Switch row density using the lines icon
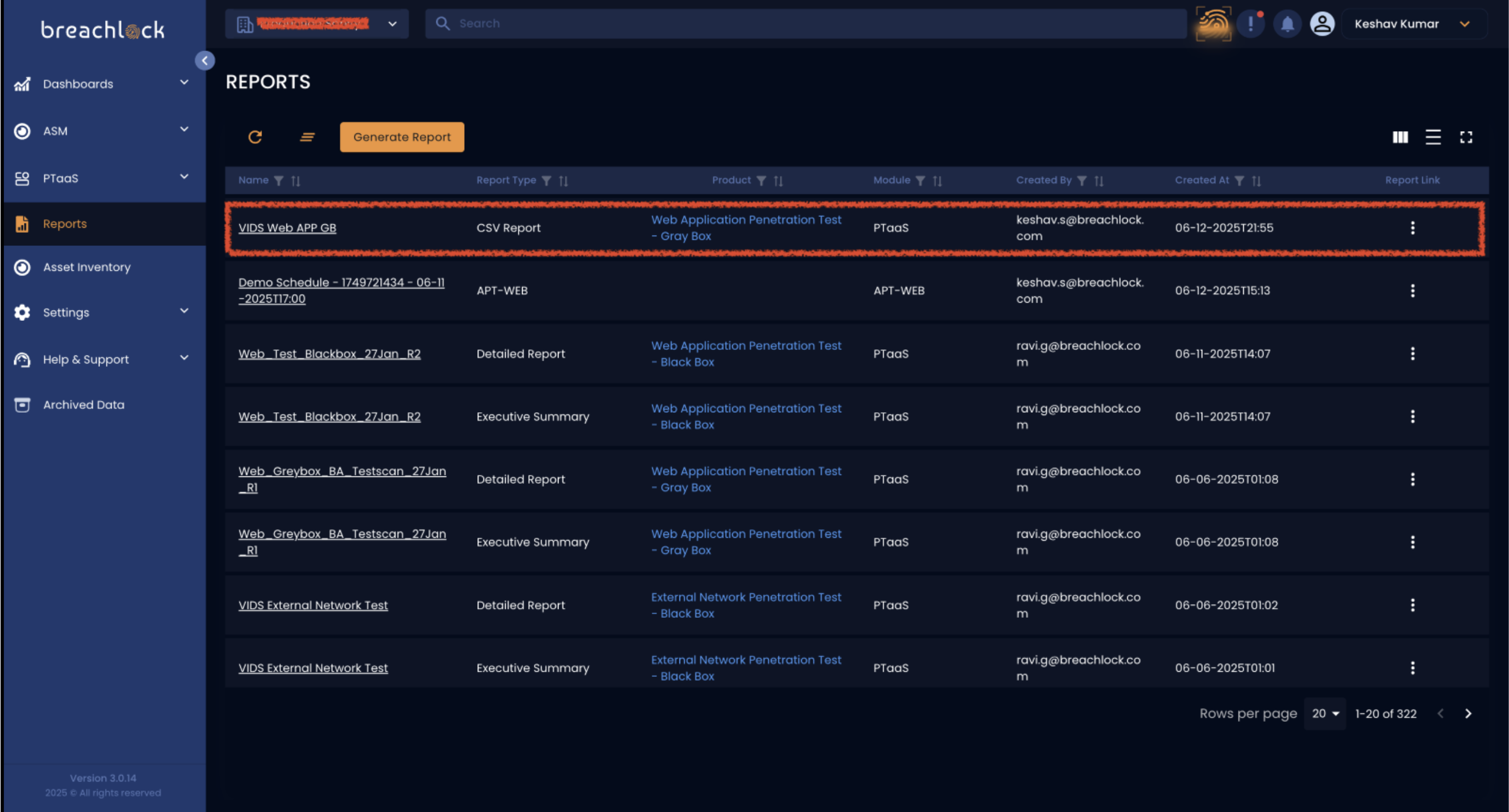This screenshot has height=812, width=1509. 1433,137
